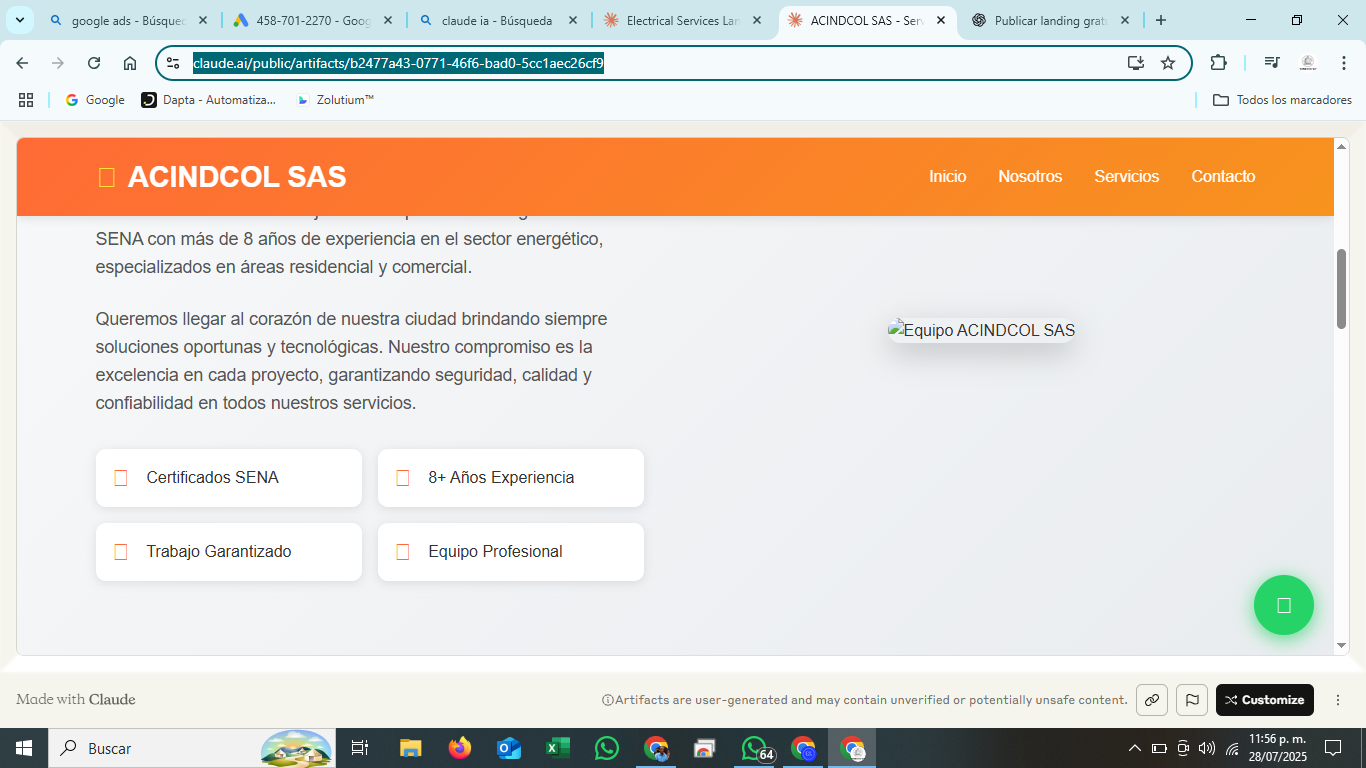This screenshot has width=1366, height=768.
Task: Switch to the Electrical Services tab
Action: point(684,20)
